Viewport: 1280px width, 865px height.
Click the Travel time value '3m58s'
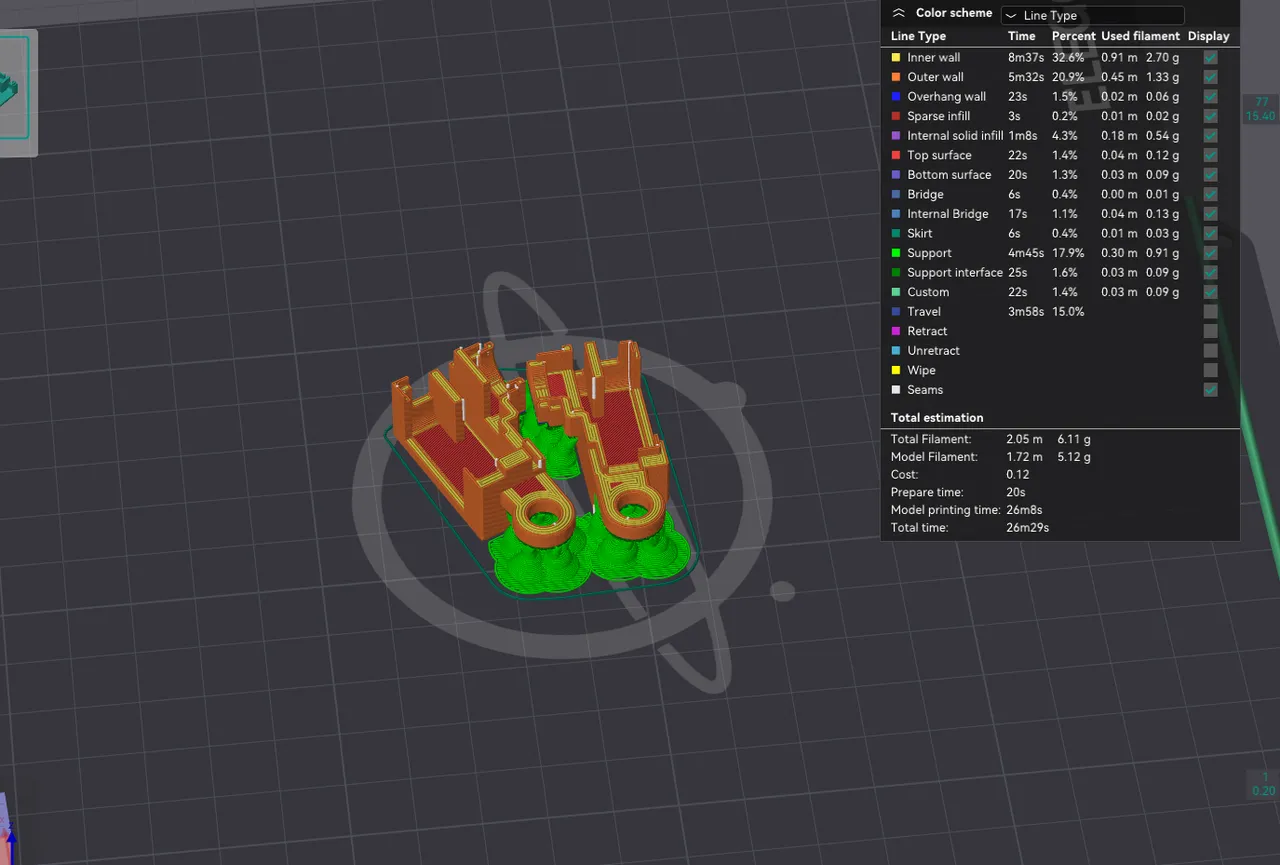click(x=1026, y=311)
